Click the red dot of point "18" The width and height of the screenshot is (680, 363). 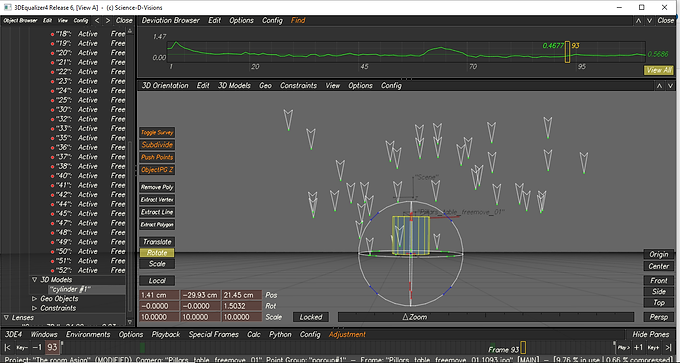(x=52, y=34)
